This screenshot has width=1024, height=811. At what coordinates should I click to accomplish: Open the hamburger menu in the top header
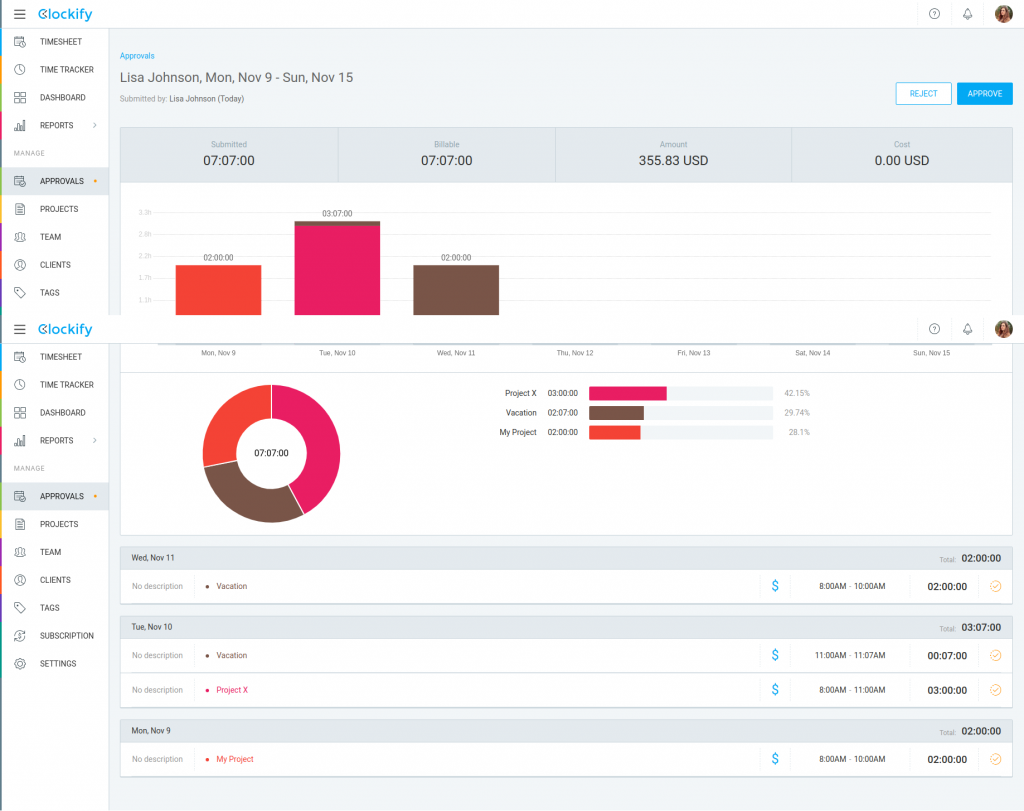tap(20, 14)
